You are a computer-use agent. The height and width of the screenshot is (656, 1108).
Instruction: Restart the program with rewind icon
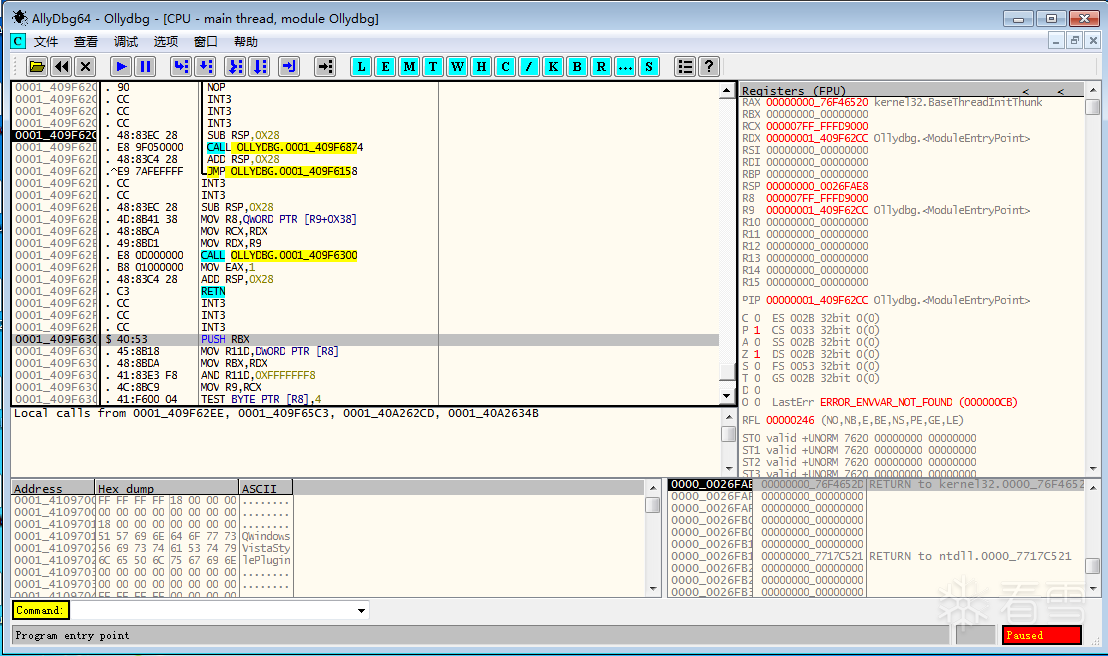61,67
